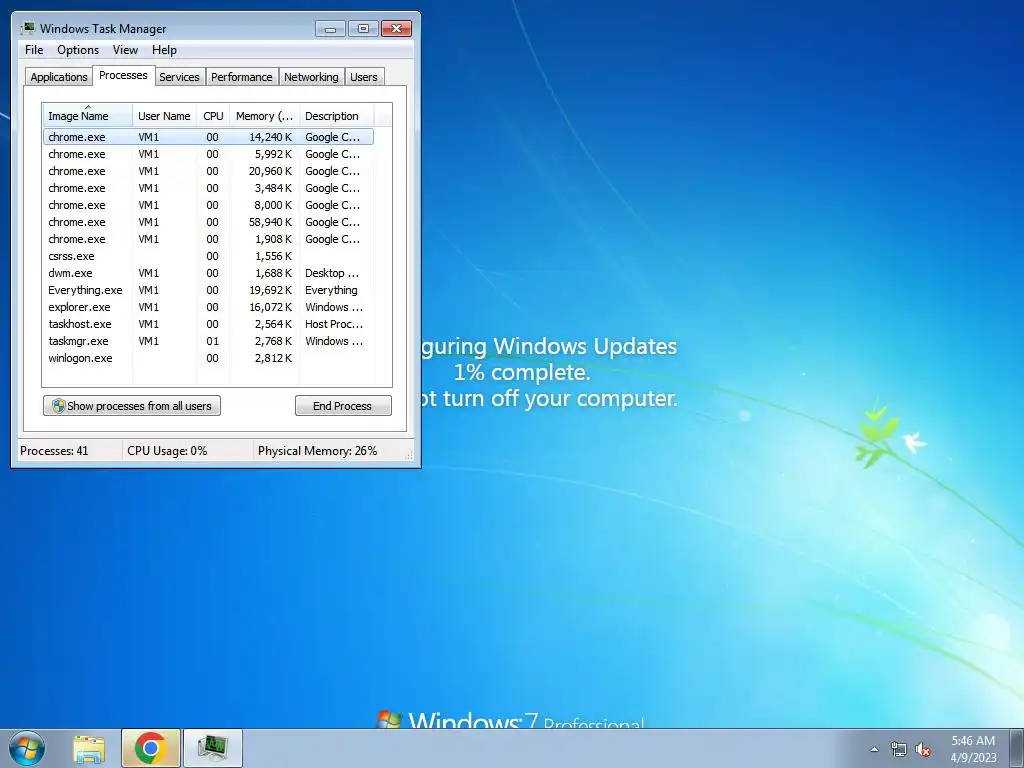Open the Performance tab
This screenshot has height=768, width=1024.
coord(242,77)
